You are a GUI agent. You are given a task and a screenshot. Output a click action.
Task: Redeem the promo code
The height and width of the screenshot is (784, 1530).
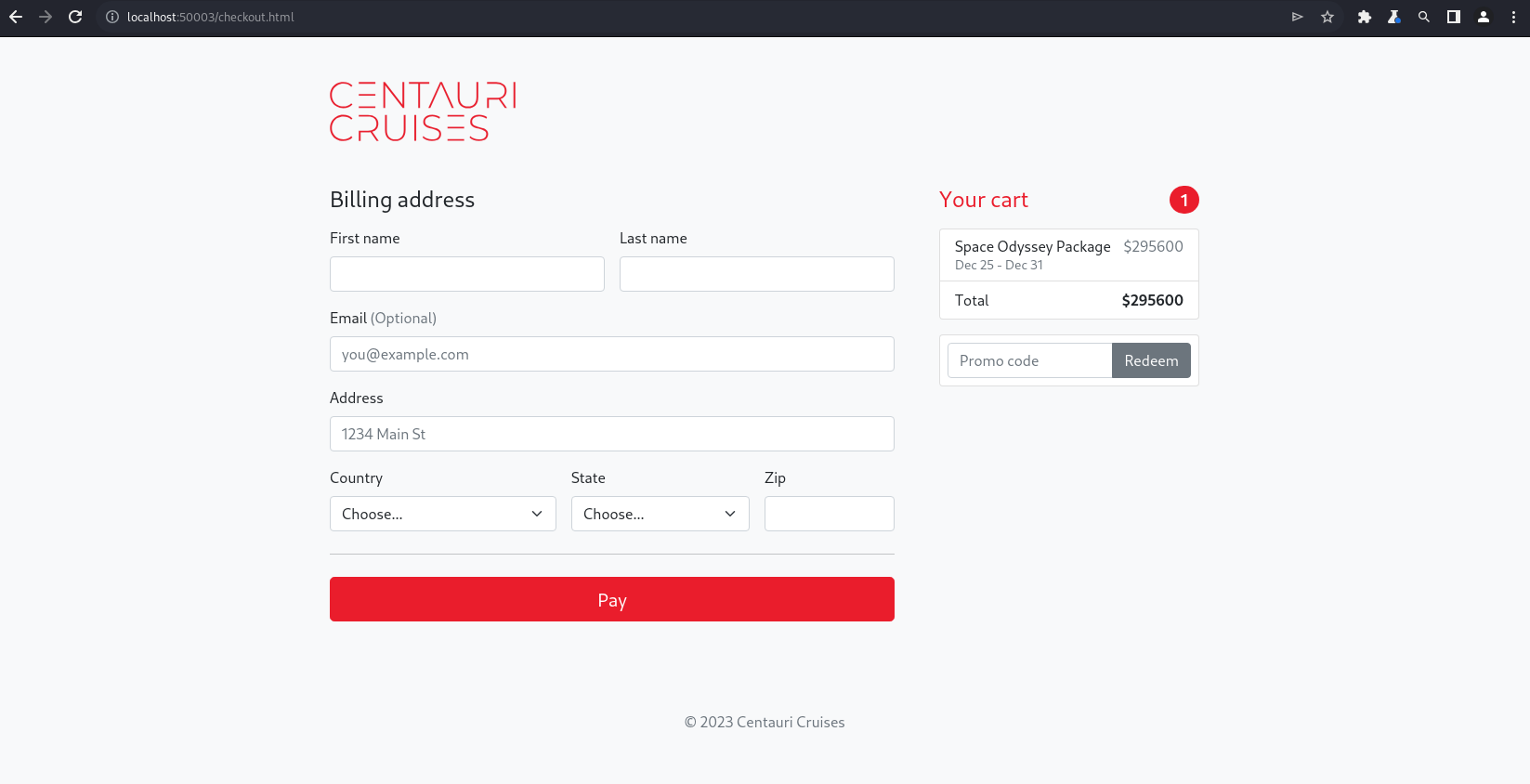click(1150, 360)
